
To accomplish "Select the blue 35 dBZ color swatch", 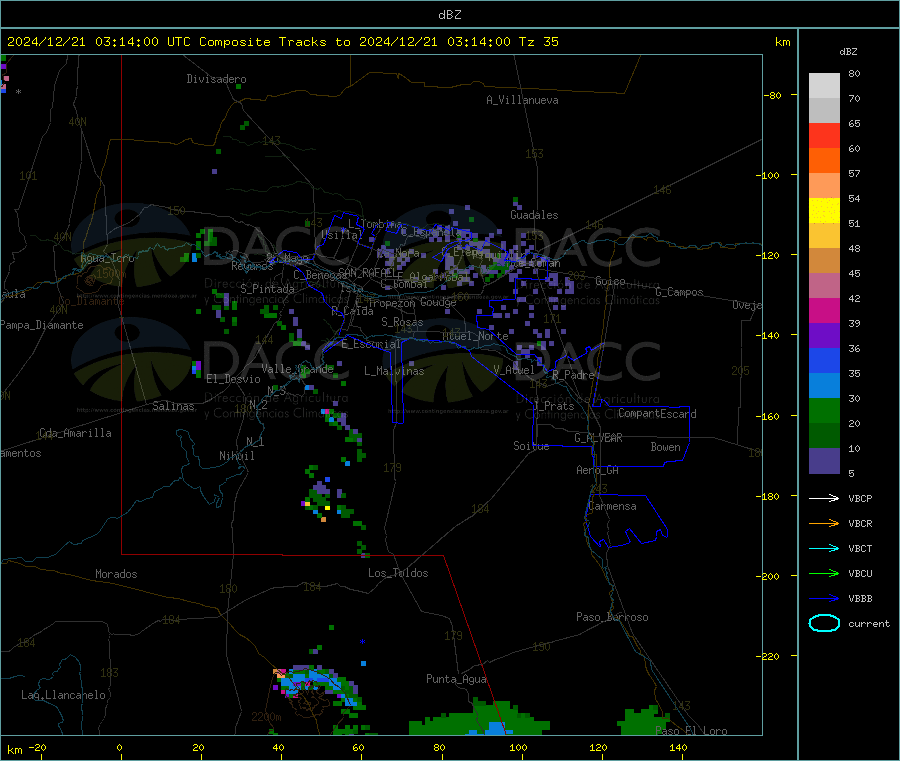I will point(824,360).
